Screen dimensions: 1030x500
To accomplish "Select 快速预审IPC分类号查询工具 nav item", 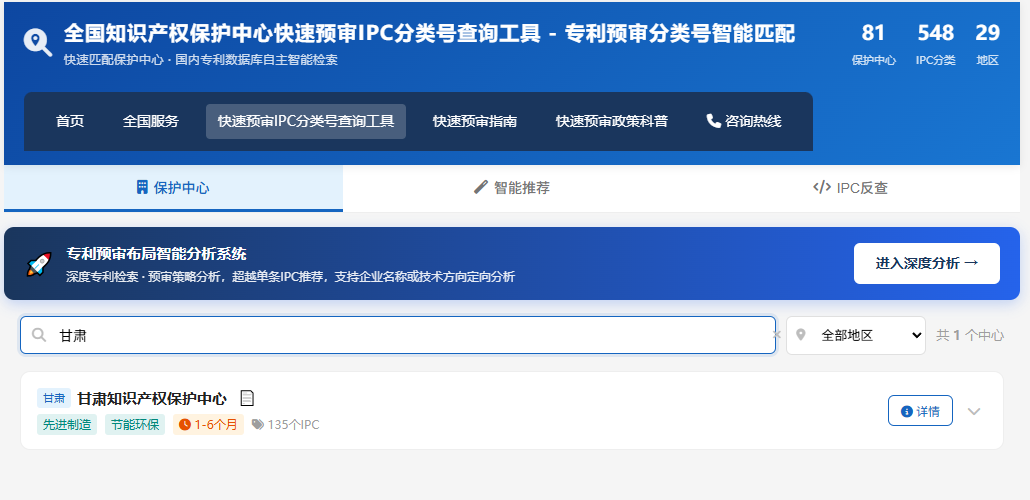I will [306, 122].
